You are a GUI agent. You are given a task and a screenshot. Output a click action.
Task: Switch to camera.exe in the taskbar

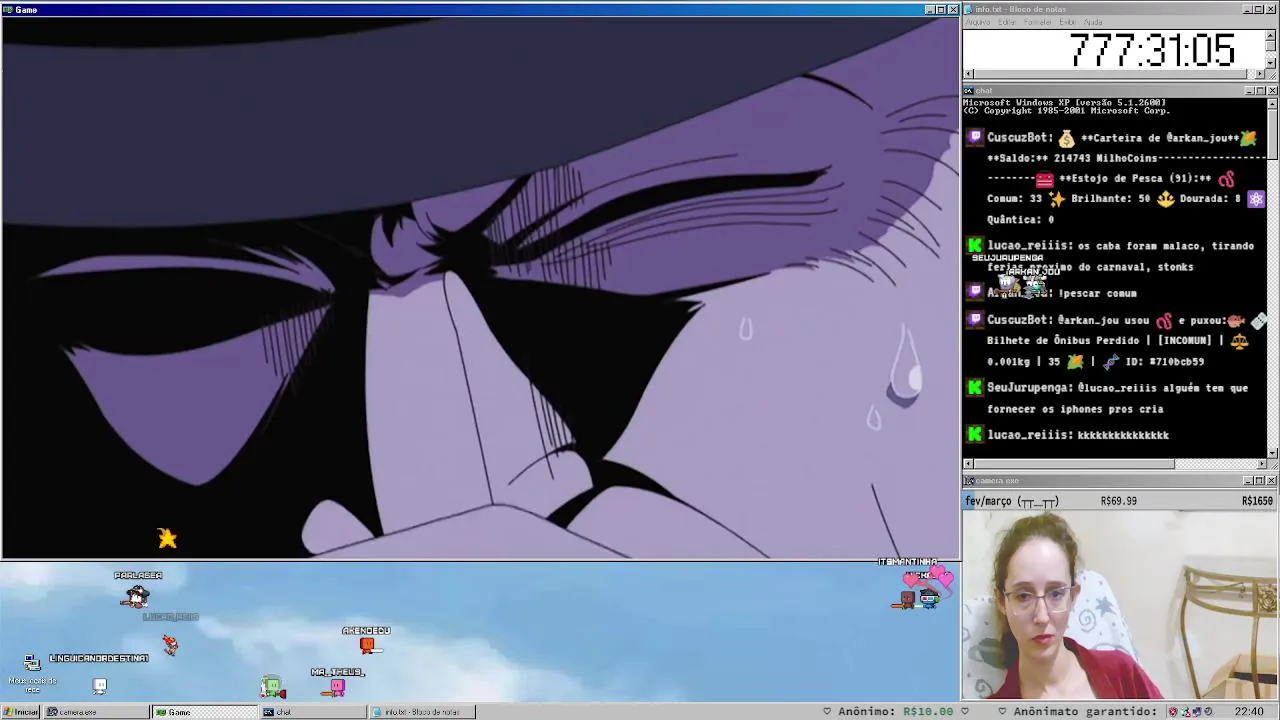[x=96, y=712]
